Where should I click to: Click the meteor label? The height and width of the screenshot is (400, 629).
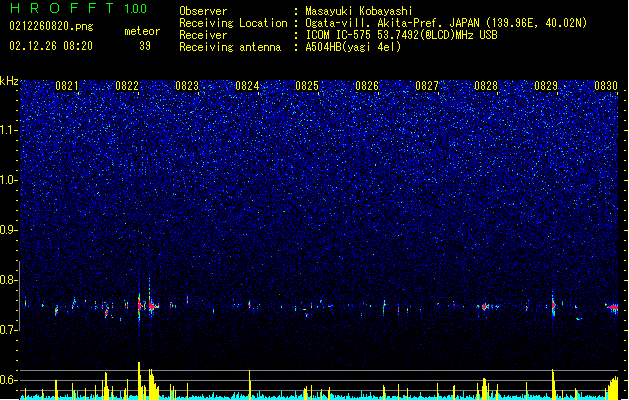[142, 31]
